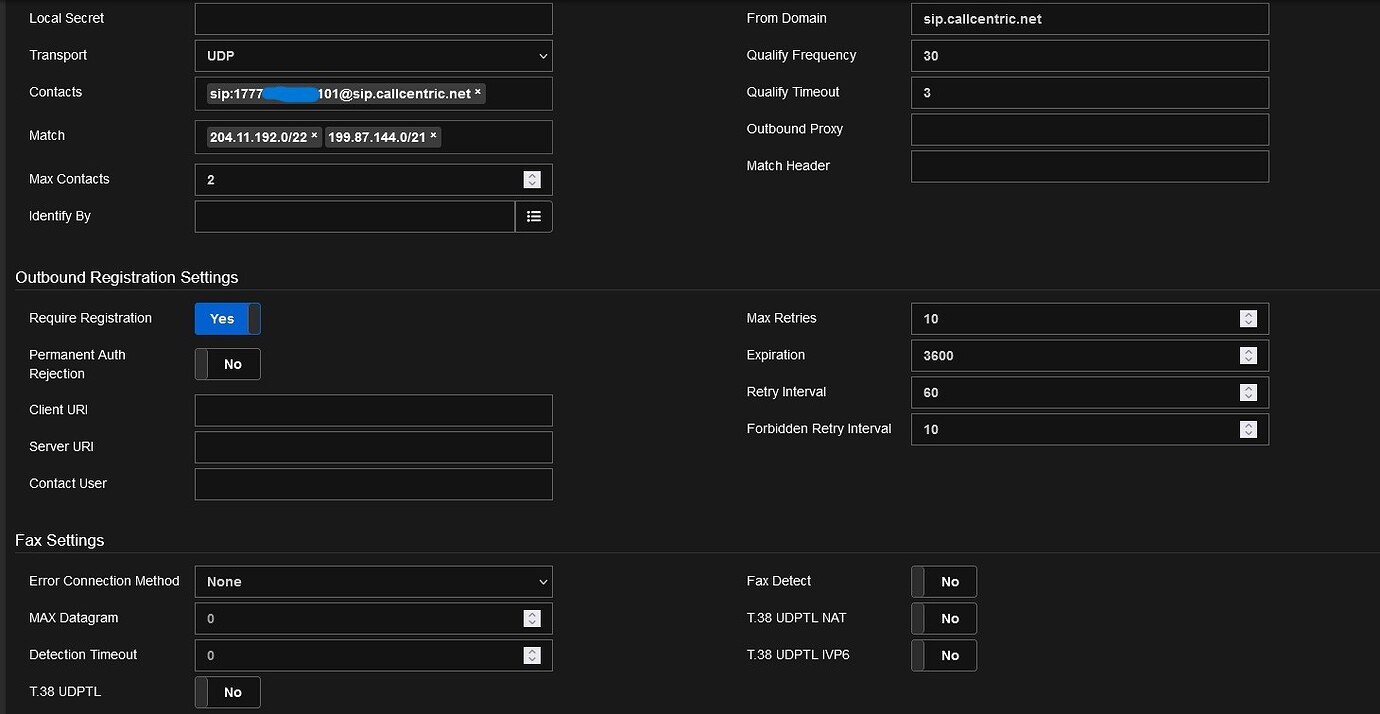Click the Forbidden Retry Interval label
1380x714 pixels.
pos(819,428)
